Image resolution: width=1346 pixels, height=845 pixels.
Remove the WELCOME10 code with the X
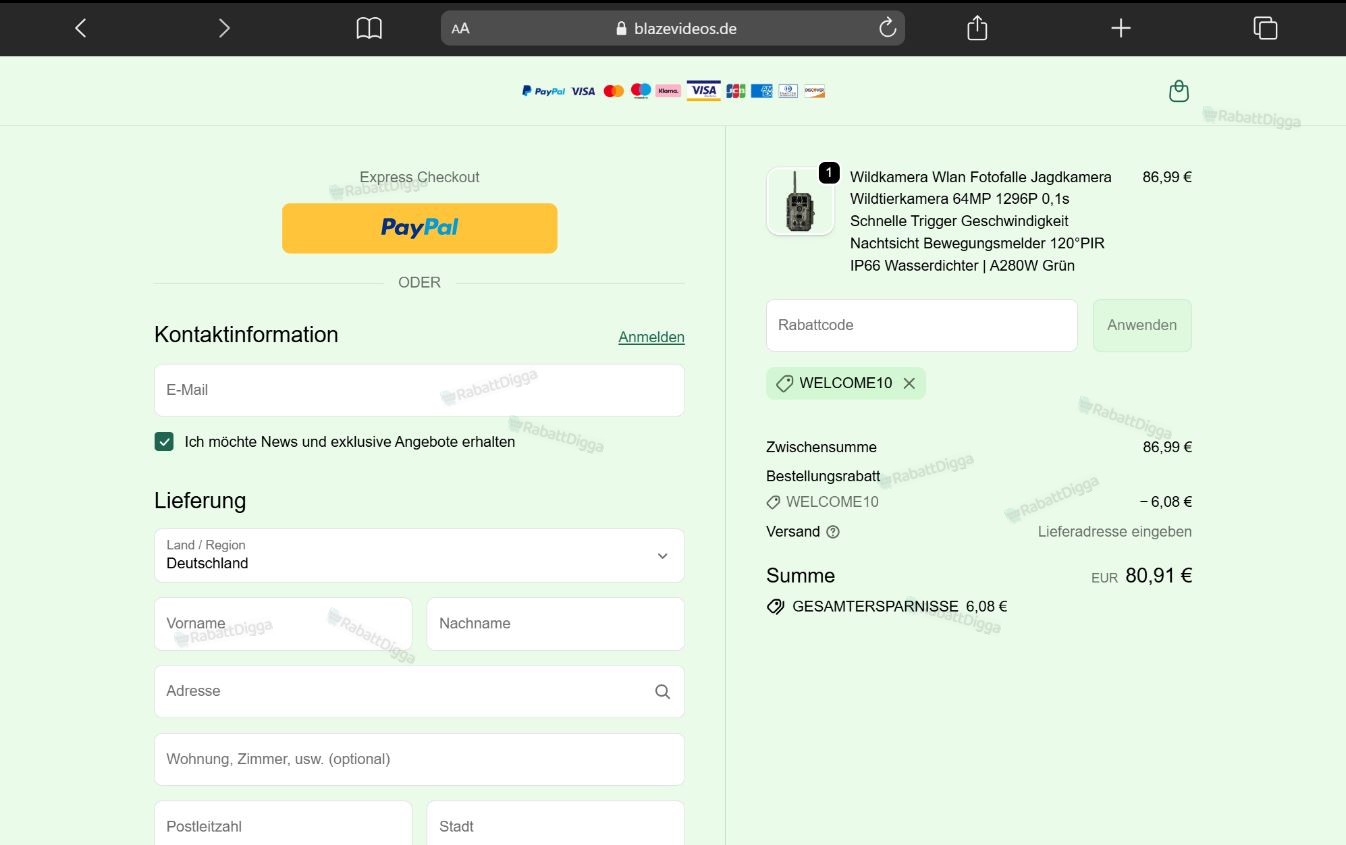coord(909,383)
